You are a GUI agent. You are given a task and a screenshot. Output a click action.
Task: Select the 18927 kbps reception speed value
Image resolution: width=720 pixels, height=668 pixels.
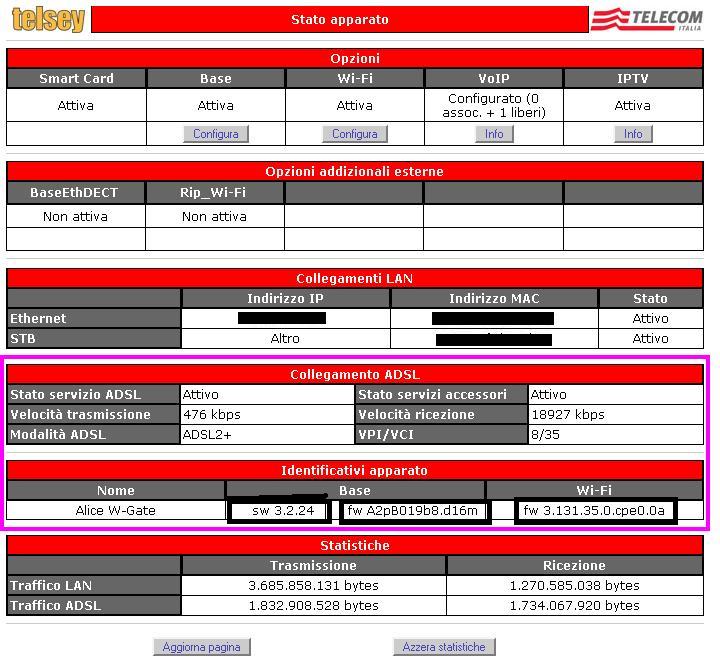tap(568, 415)
